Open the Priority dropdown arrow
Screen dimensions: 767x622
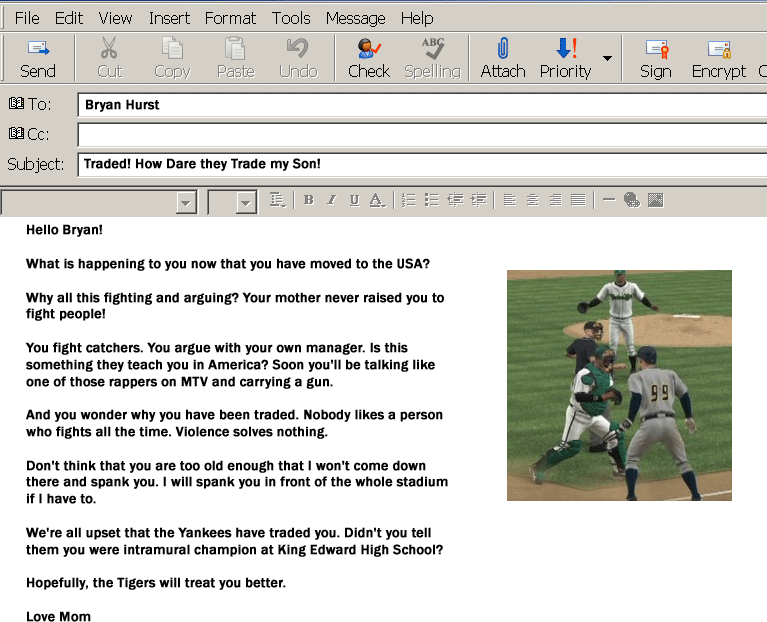[x=607, y=58]
